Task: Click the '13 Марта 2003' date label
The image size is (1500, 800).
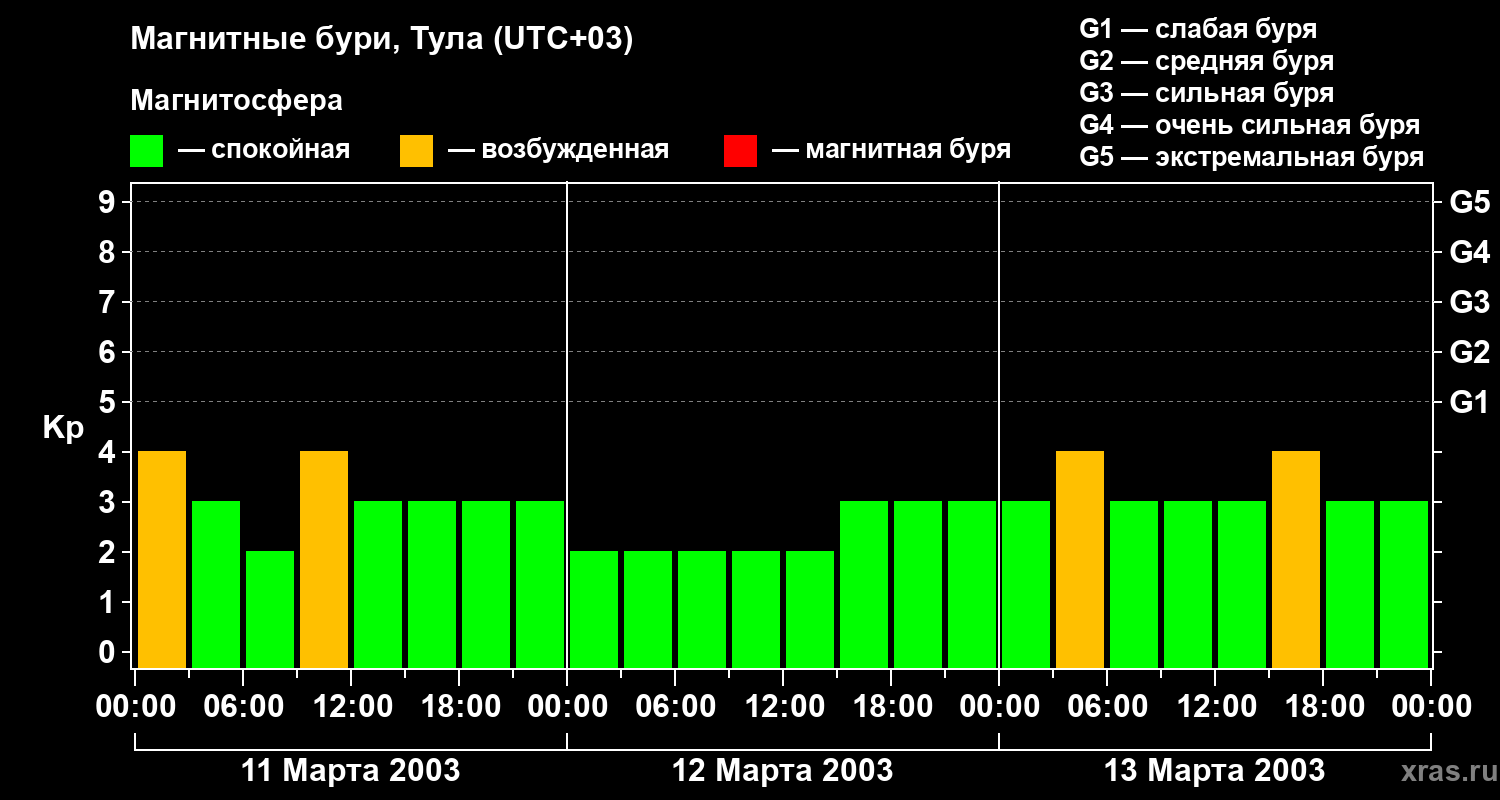Action: tap(1214, 771)
